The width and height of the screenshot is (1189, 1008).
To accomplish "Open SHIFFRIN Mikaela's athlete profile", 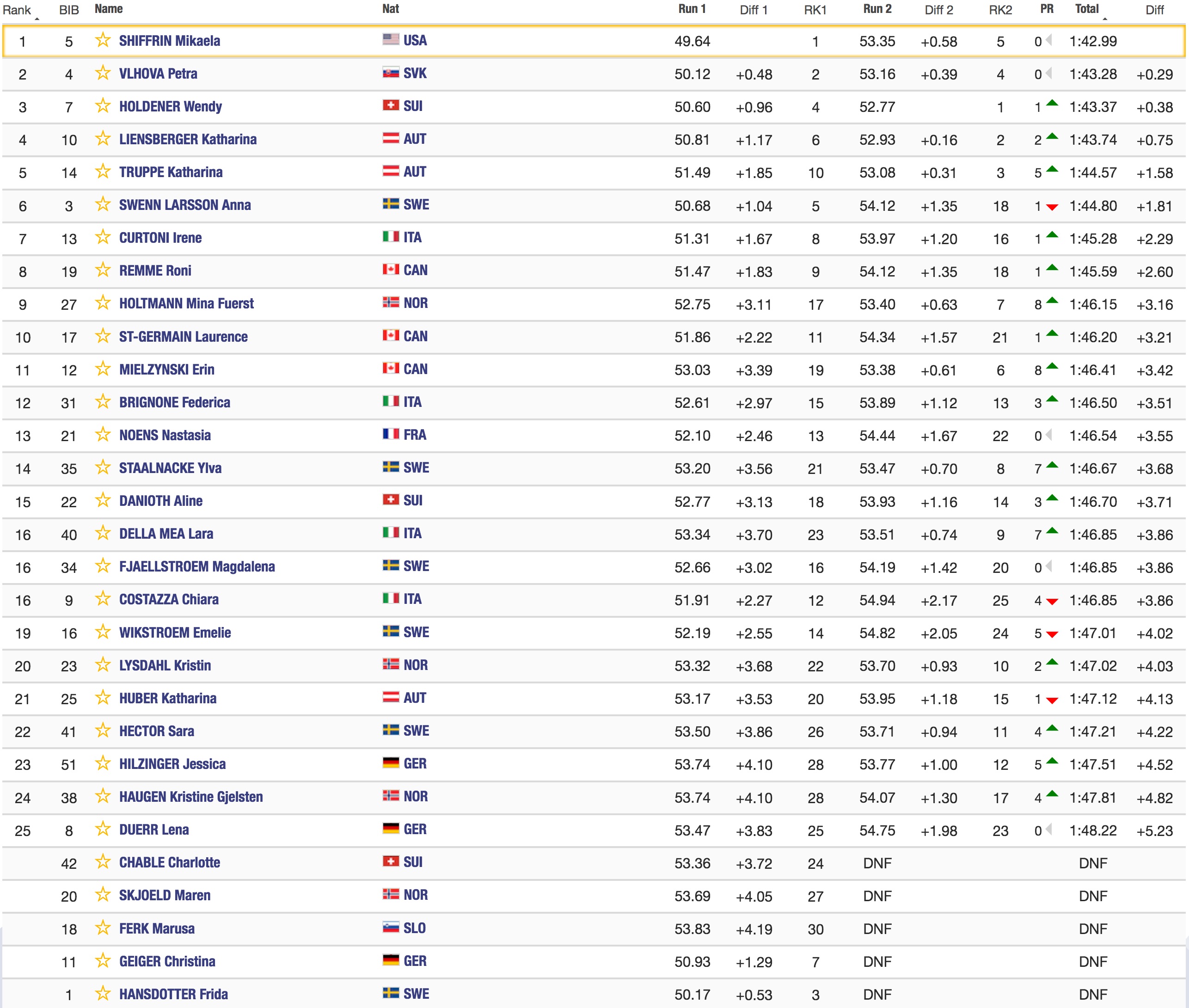I will [x=170, y=41].
